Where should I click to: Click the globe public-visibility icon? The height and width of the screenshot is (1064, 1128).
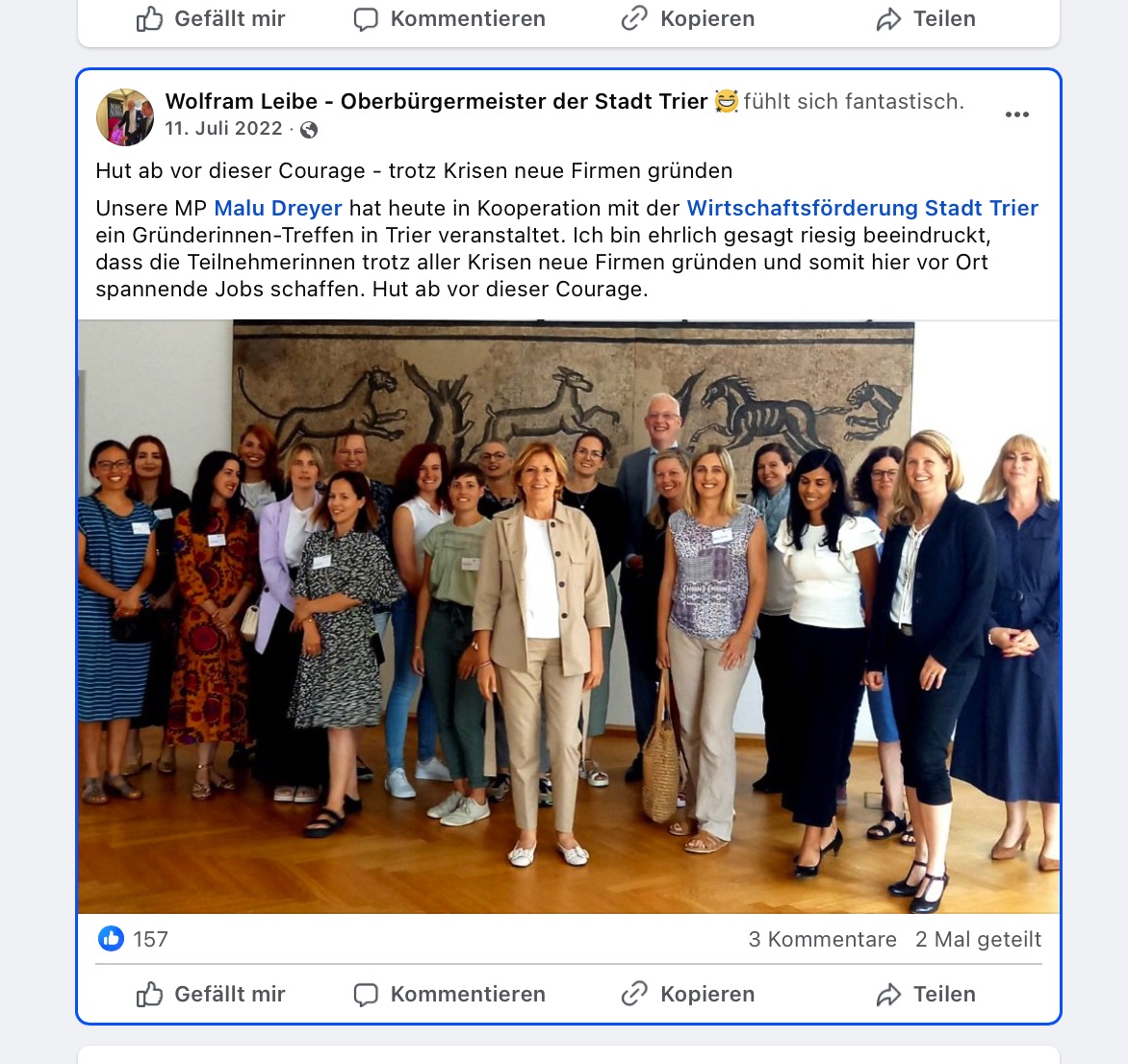tap(309, 130)
